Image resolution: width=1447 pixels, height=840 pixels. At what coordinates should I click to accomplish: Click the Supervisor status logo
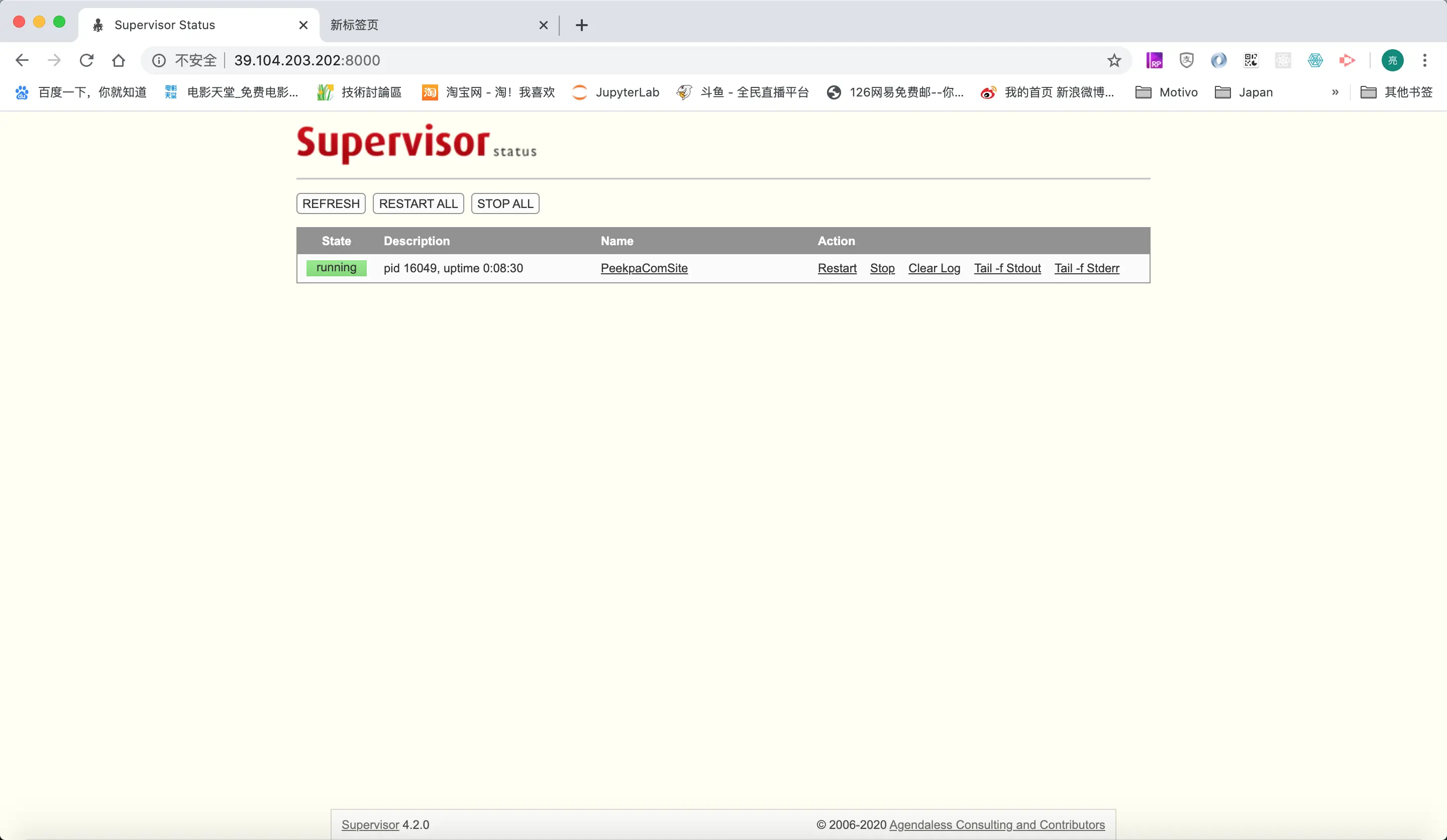coord(417,144)
